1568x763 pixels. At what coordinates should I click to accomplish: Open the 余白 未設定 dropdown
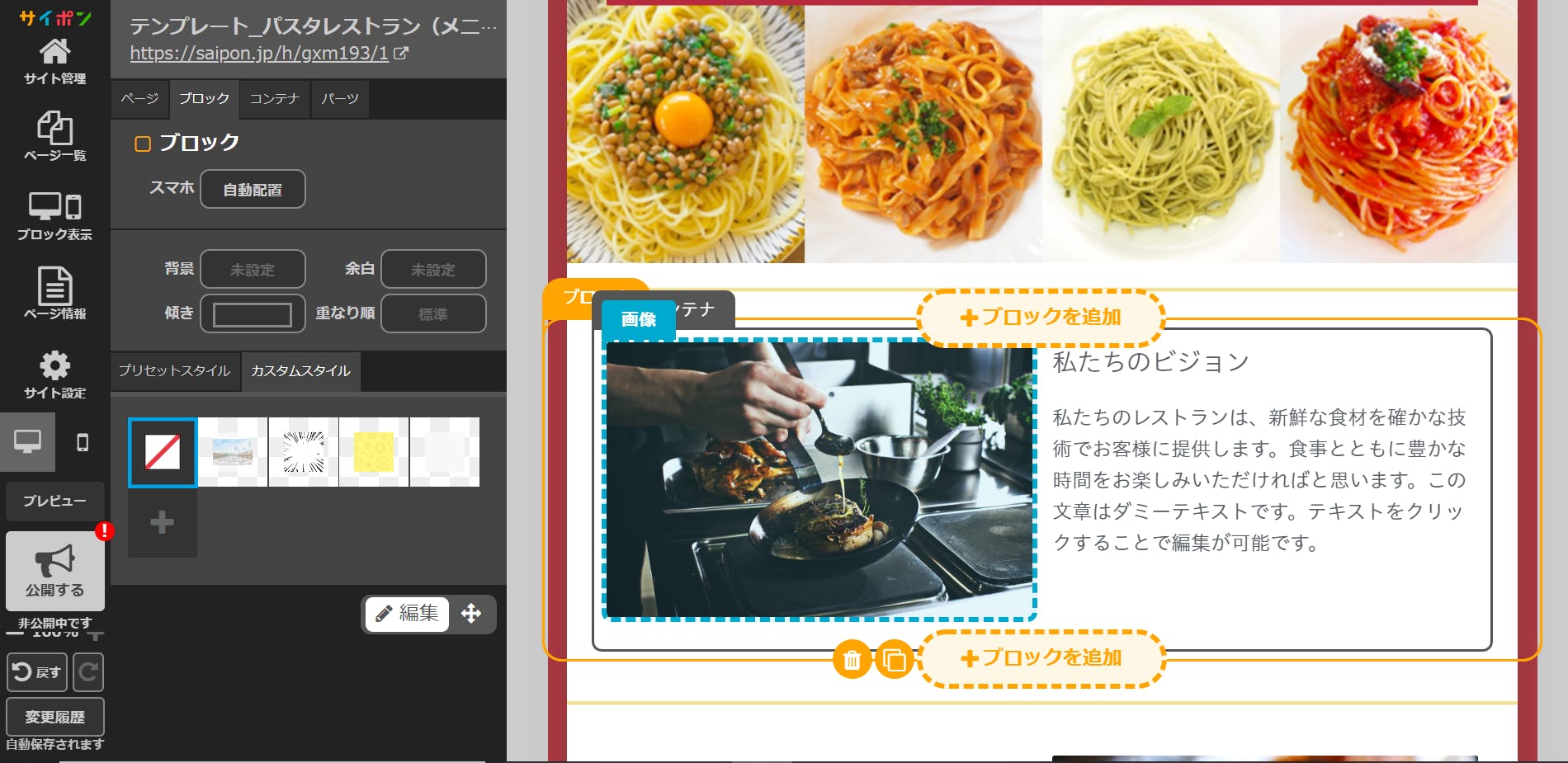click(x=433, y=270)
